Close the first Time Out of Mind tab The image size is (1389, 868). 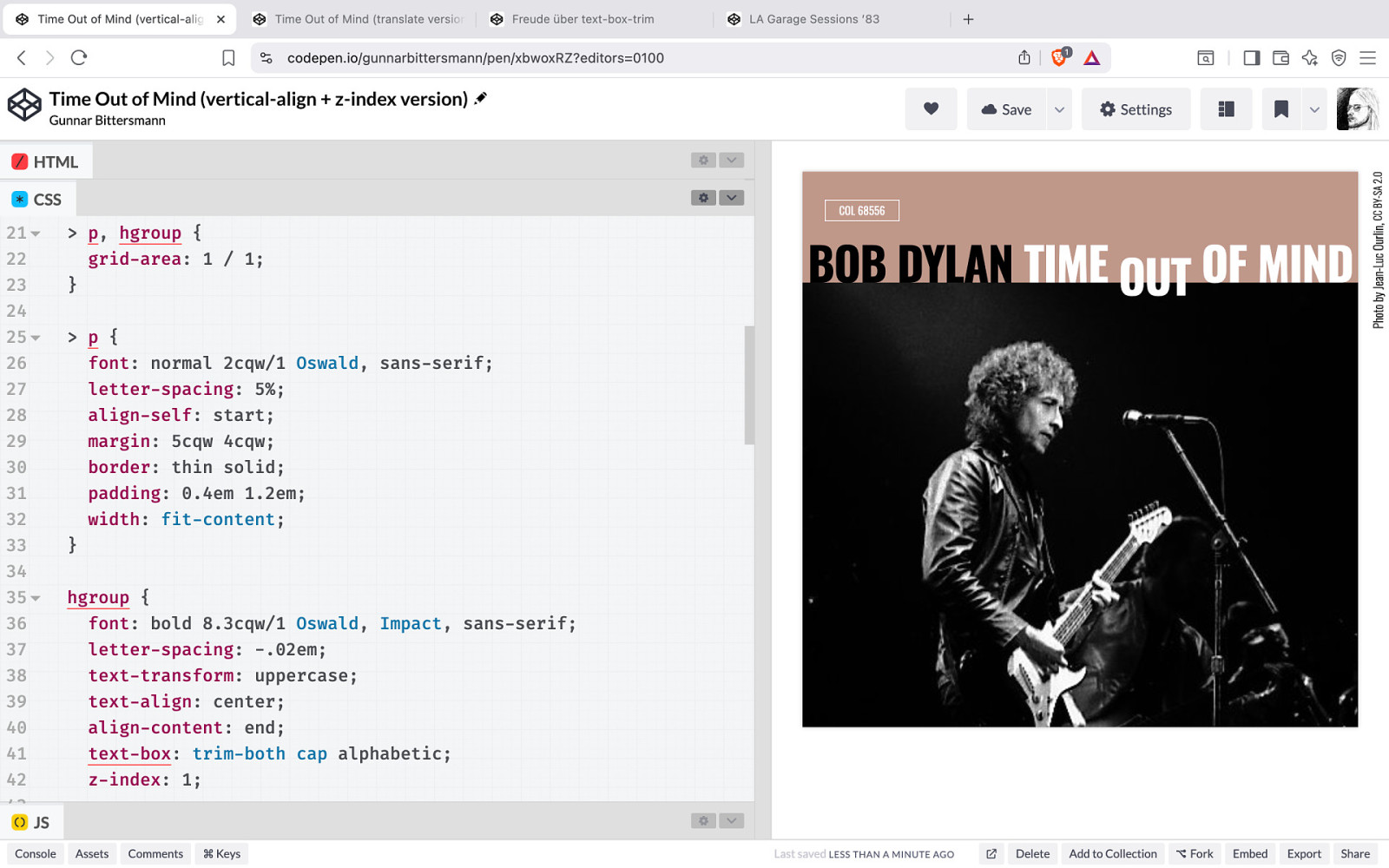[221, 19]
